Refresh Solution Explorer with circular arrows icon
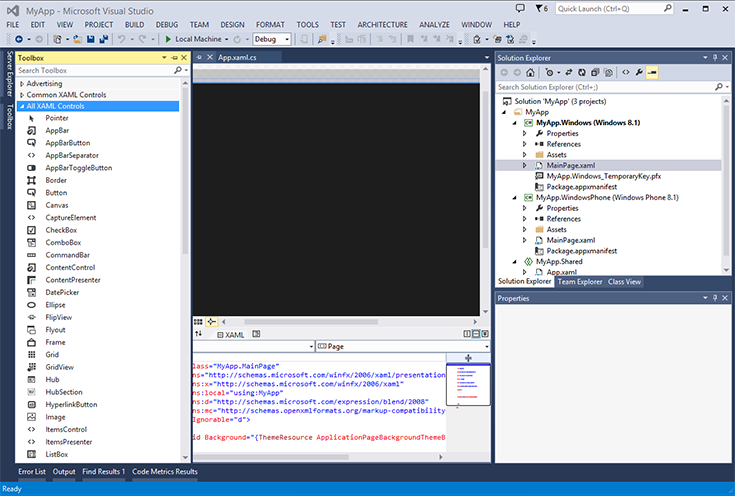735x496 pixels. coord(582,72)
